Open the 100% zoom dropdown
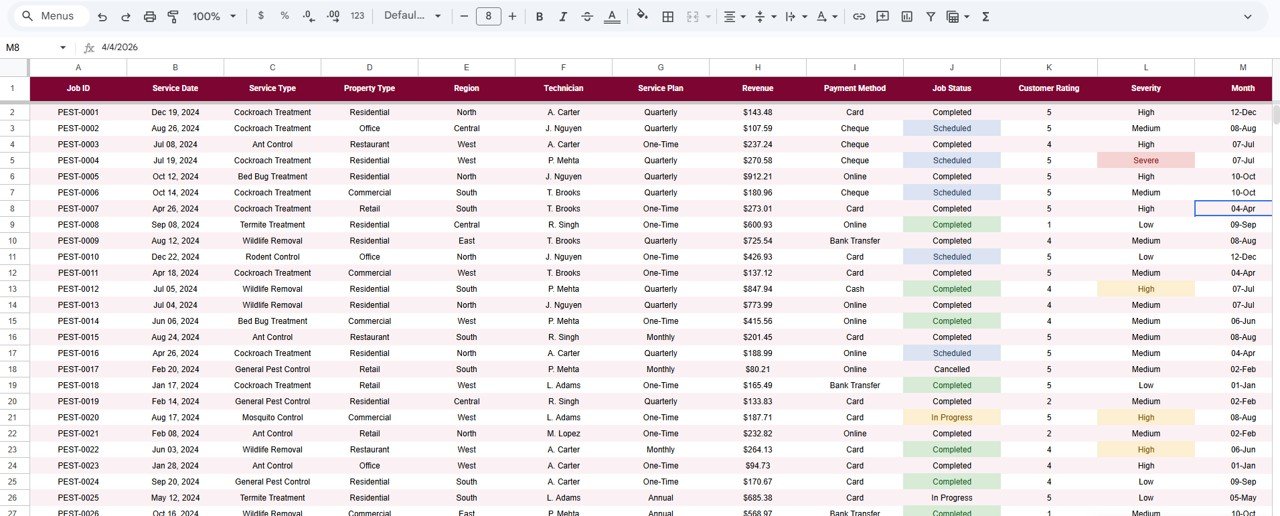Screen dimensions: 1280x516 point(214,17)
